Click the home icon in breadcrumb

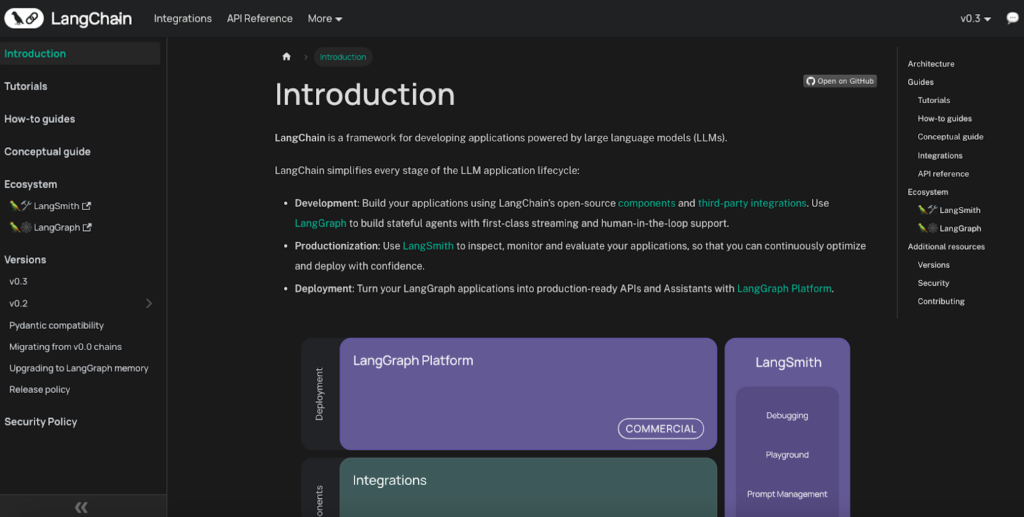click(x=286, y=57)
